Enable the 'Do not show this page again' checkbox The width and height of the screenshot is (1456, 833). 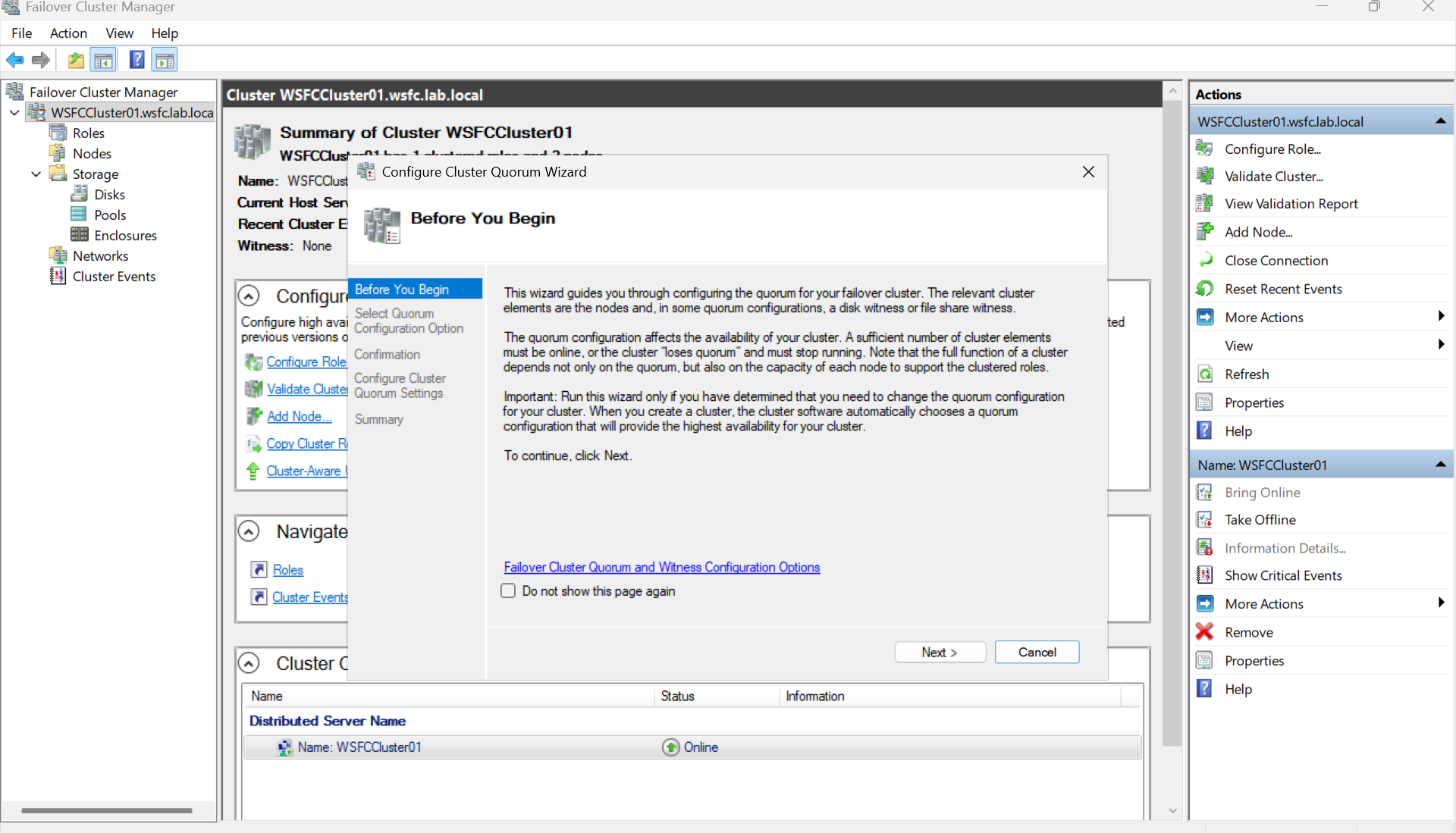(x=508, y=590)
